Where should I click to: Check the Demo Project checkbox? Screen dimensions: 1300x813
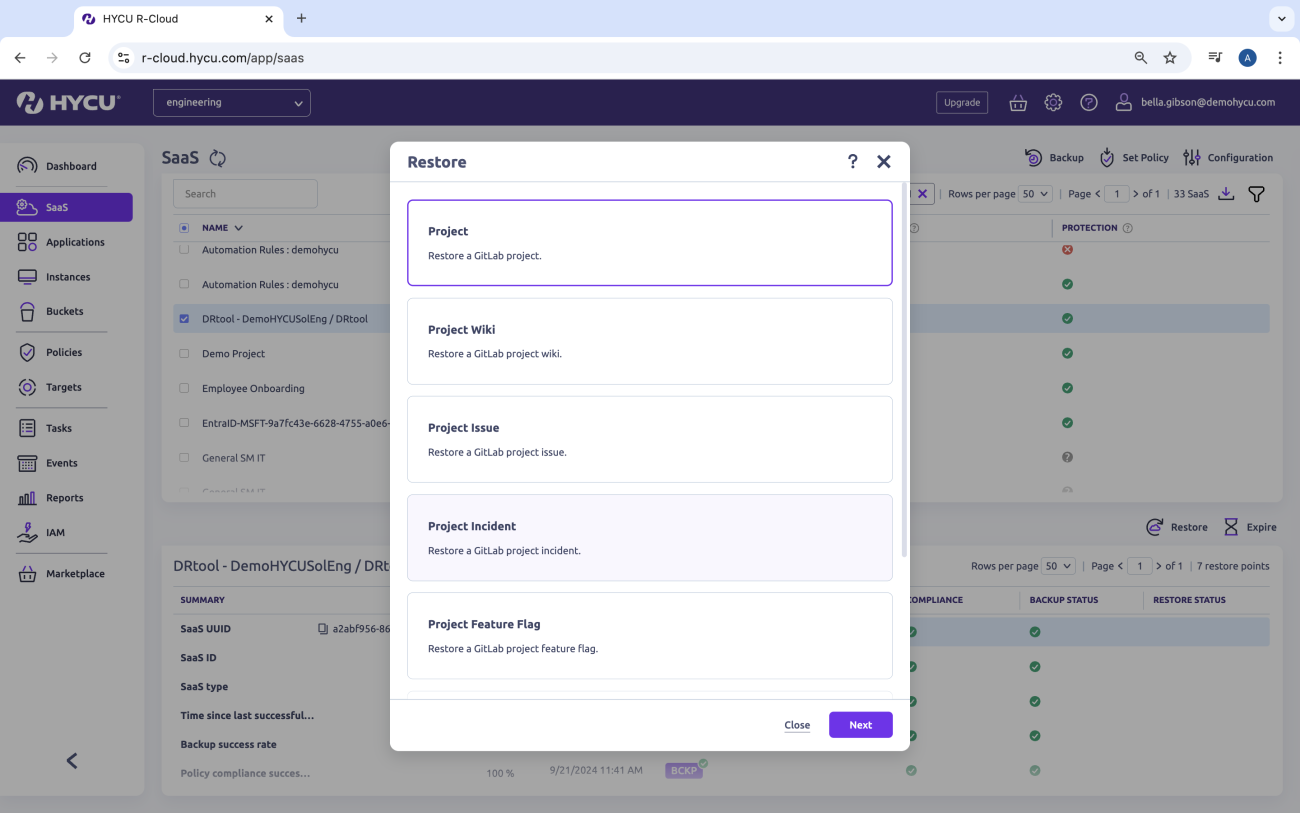[184, 353]
